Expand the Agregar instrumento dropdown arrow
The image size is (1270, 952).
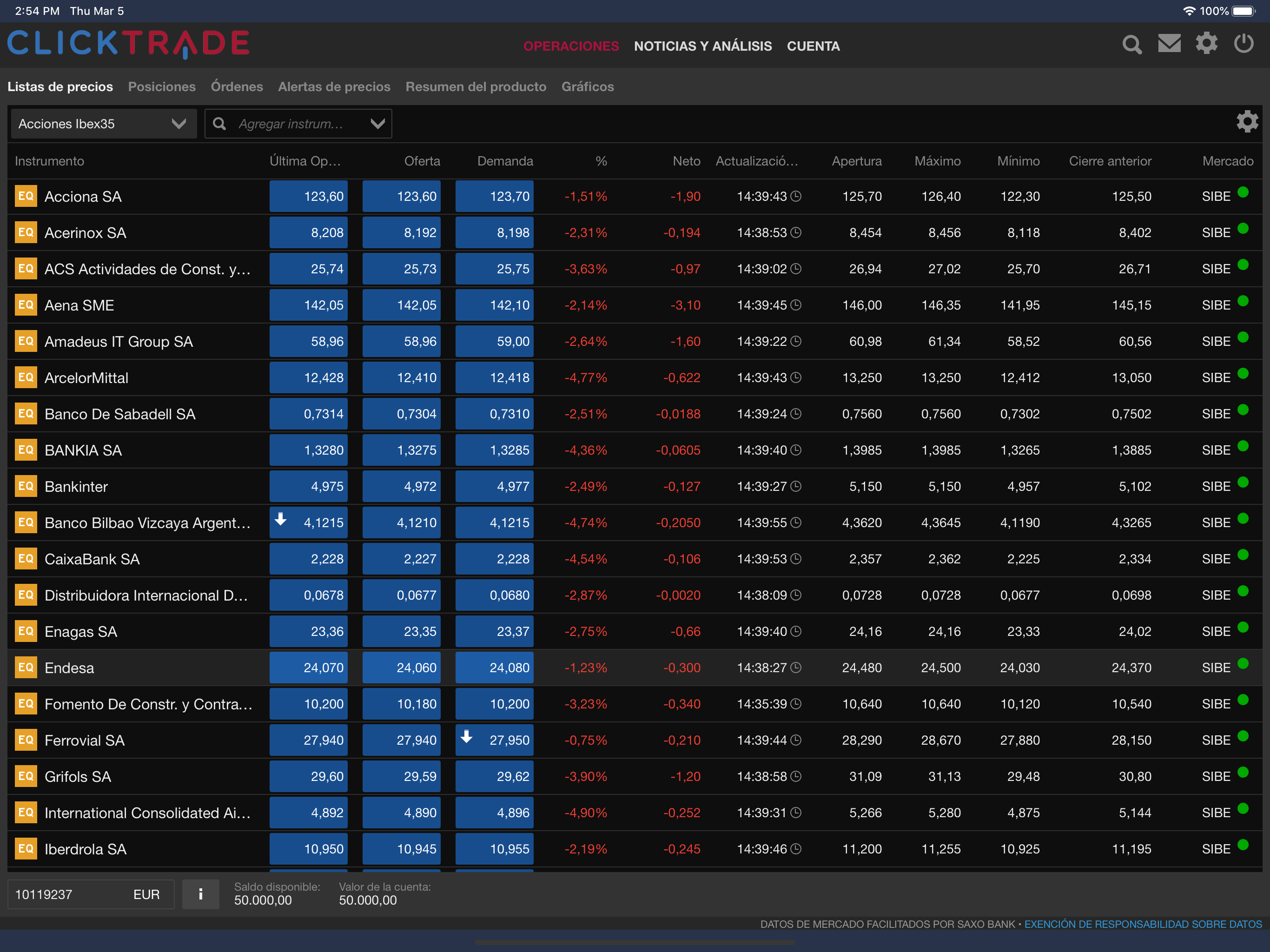click(x=377, y=124)
